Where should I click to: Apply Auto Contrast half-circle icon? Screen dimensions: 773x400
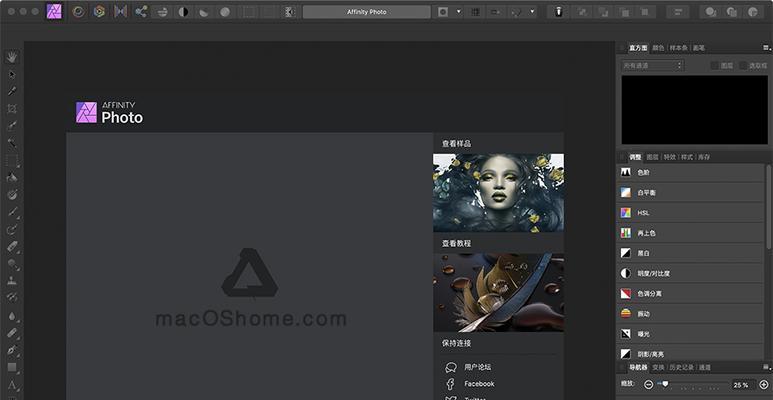pos(183,12)
